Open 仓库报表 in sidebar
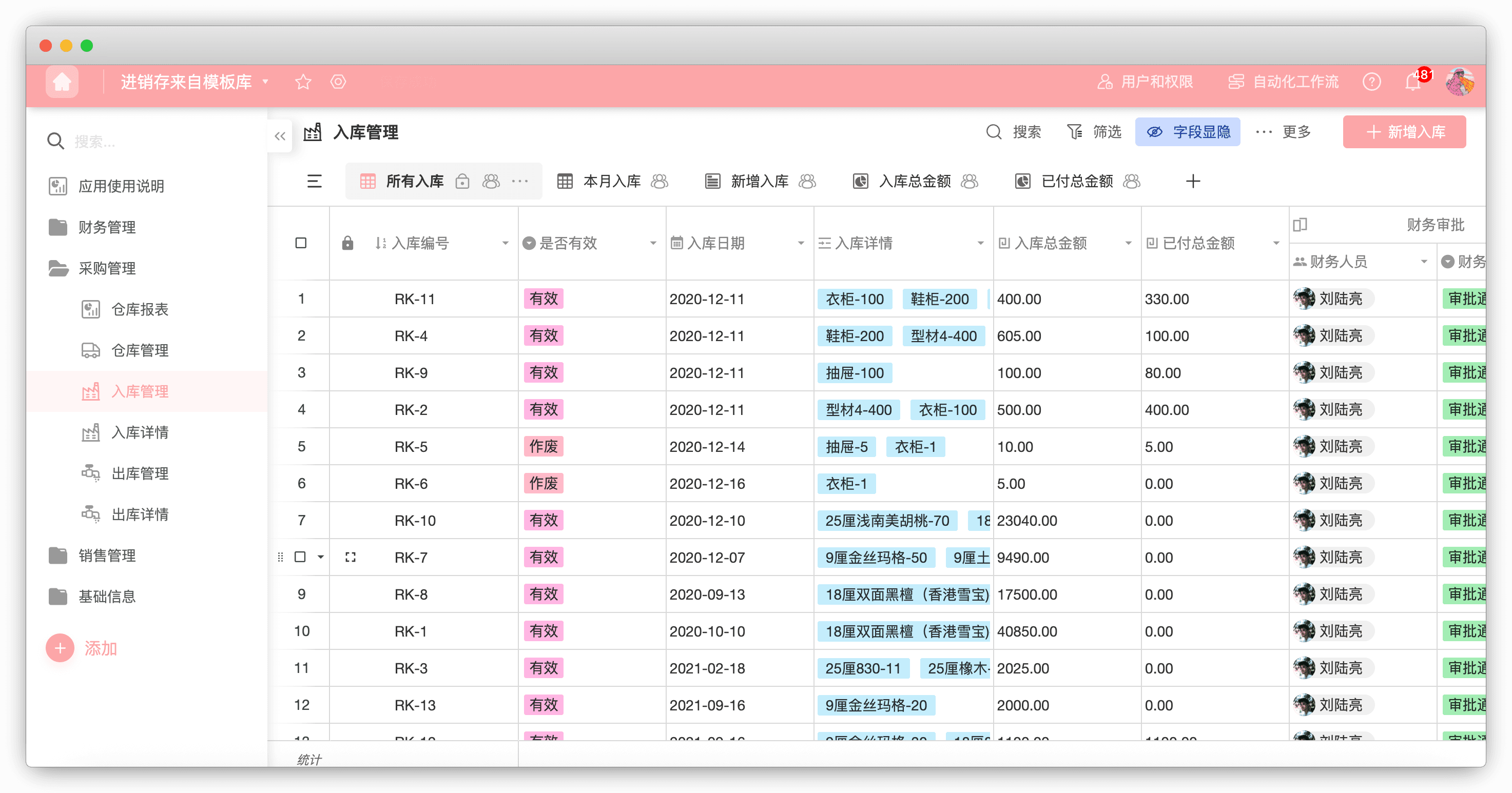1512x793 pixels. [147, 310]
